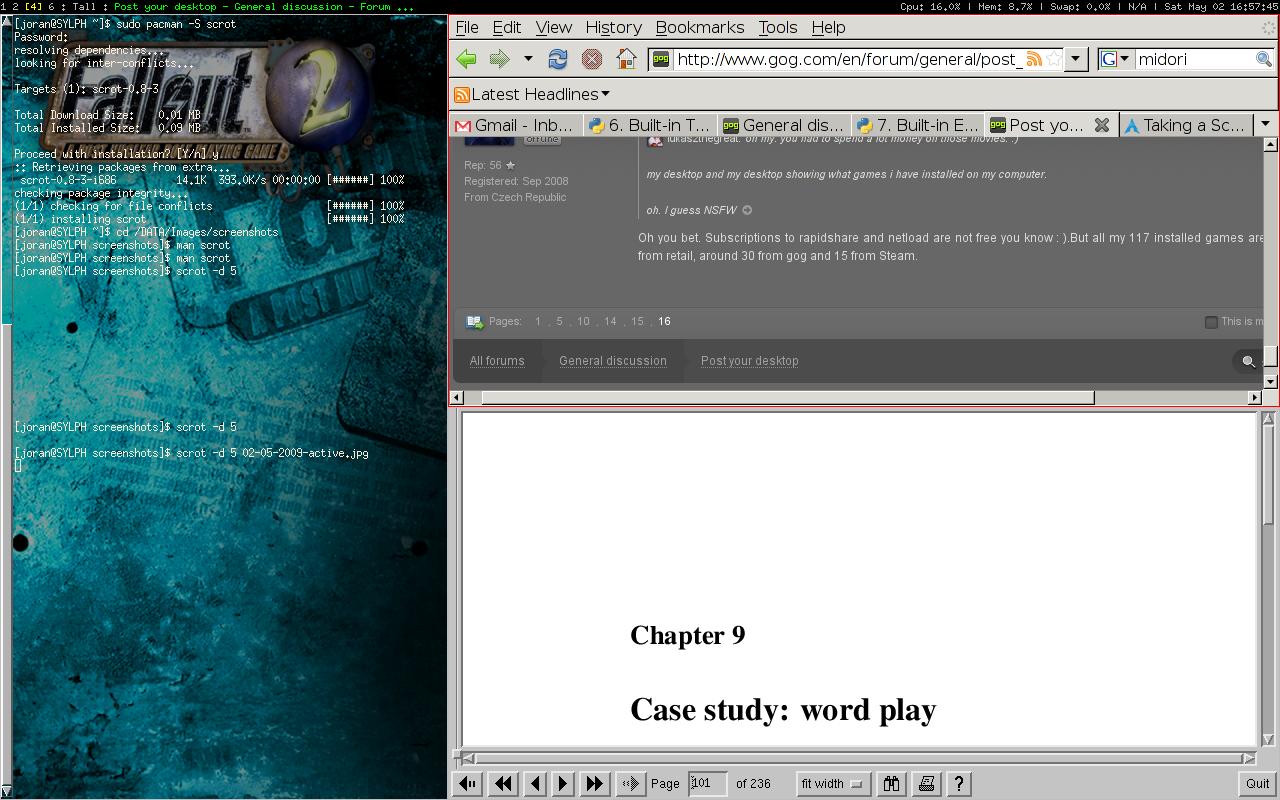Go to forum page 15
This screenshot has width=1280, height=800.
pos(637,321)
